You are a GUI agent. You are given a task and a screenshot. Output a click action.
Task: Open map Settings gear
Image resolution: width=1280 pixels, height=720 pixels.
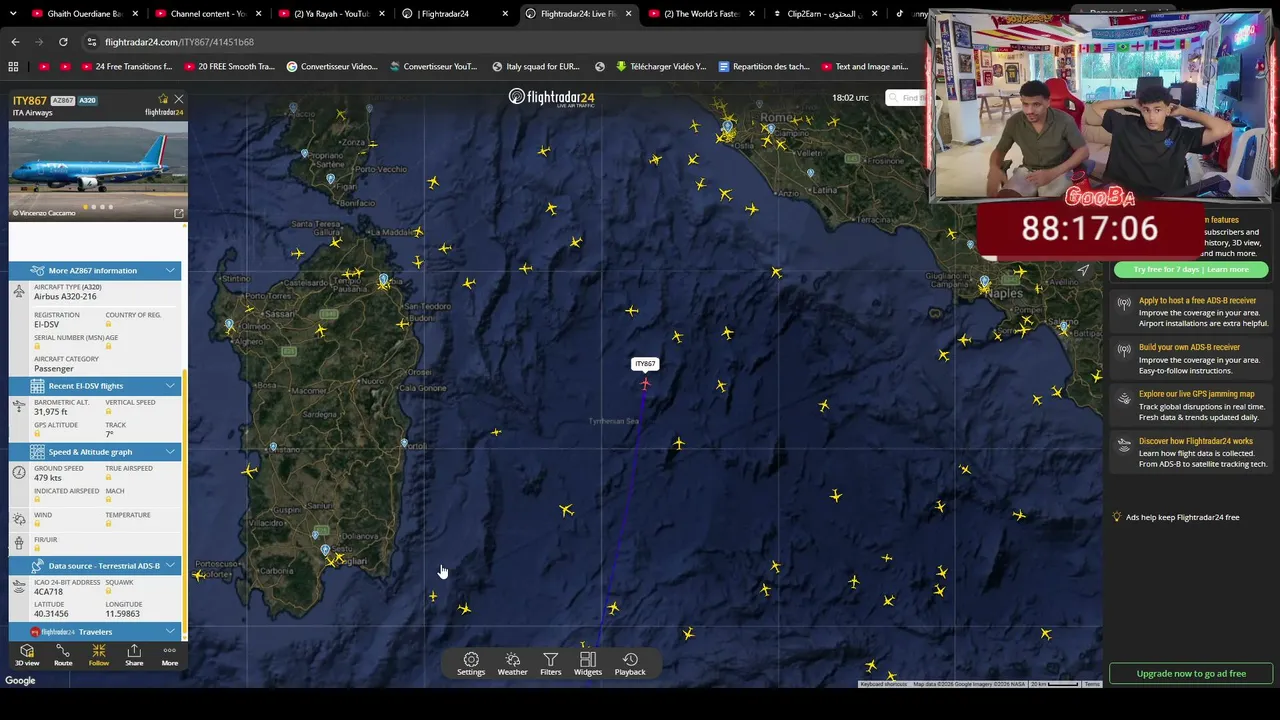pos(471,664)
